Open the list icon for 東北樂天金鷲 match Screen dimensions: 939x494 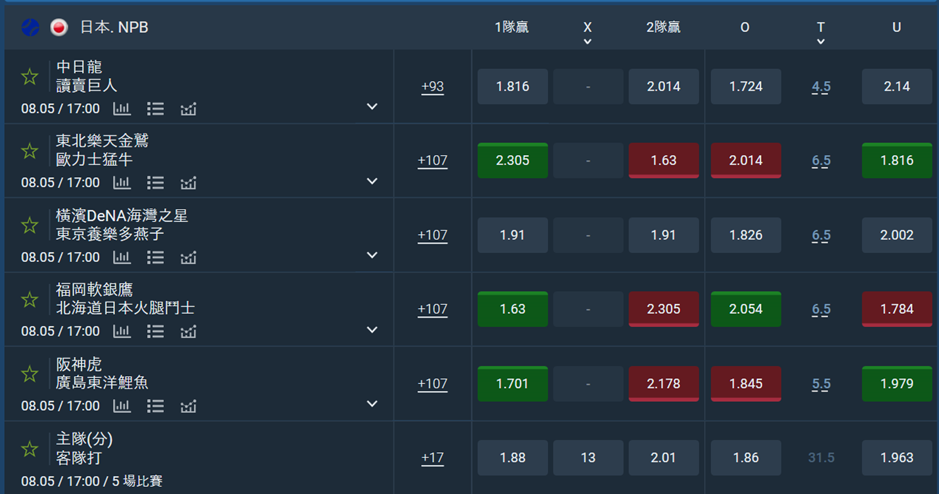(x=155, y=182)
